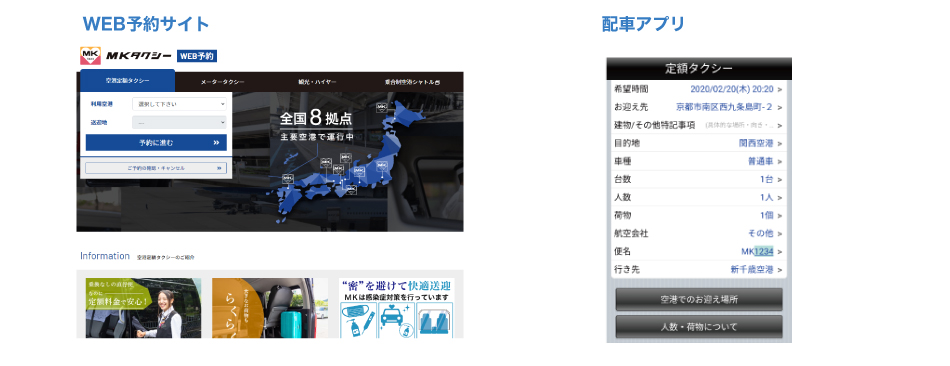Click the 建物/その他特記事項 field
This screenshot has height=366, width=950.
(x=699, y=125)
